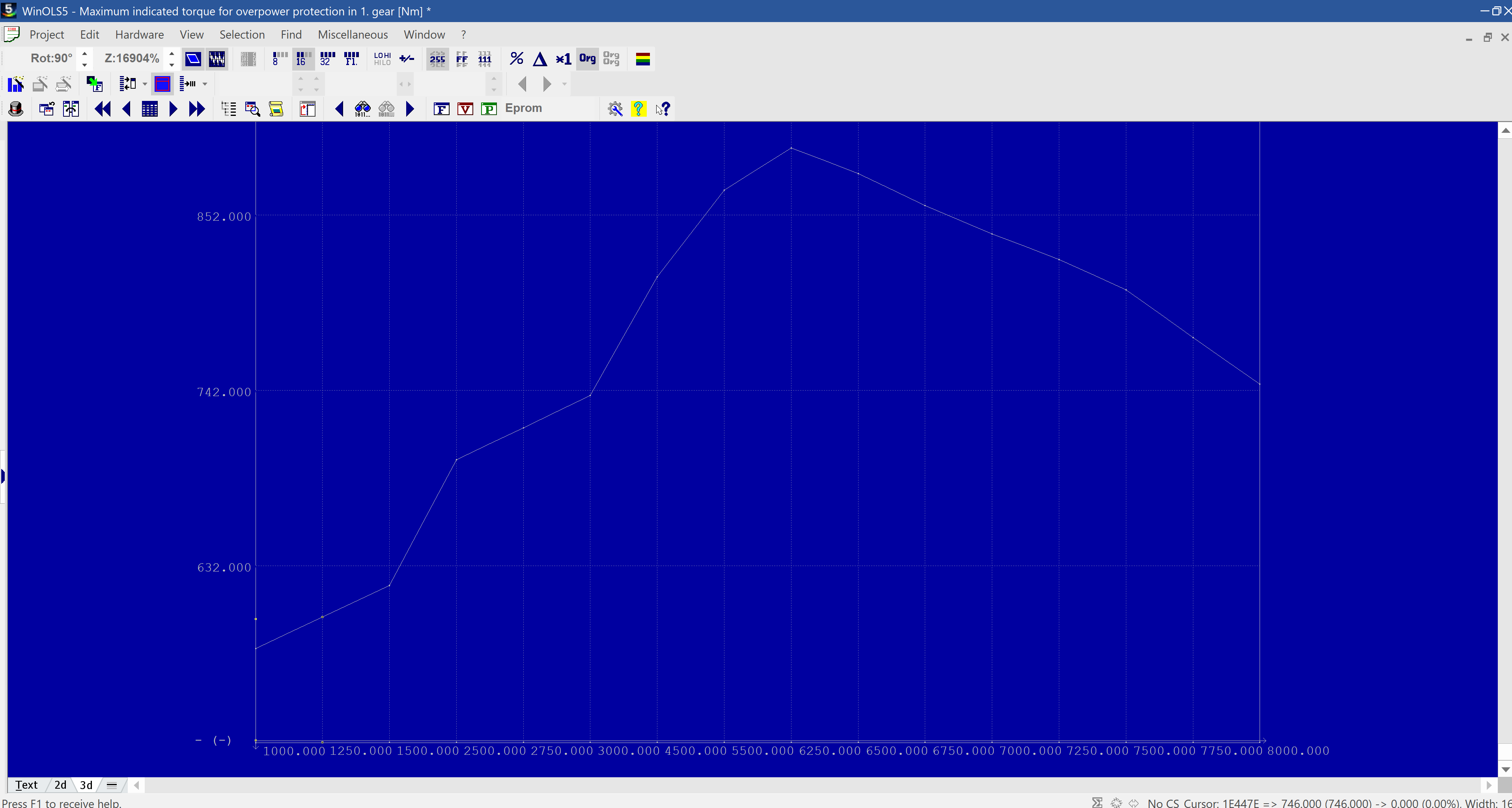
Task: Open the tree hierarchy list icon
Action: point(228,108)
